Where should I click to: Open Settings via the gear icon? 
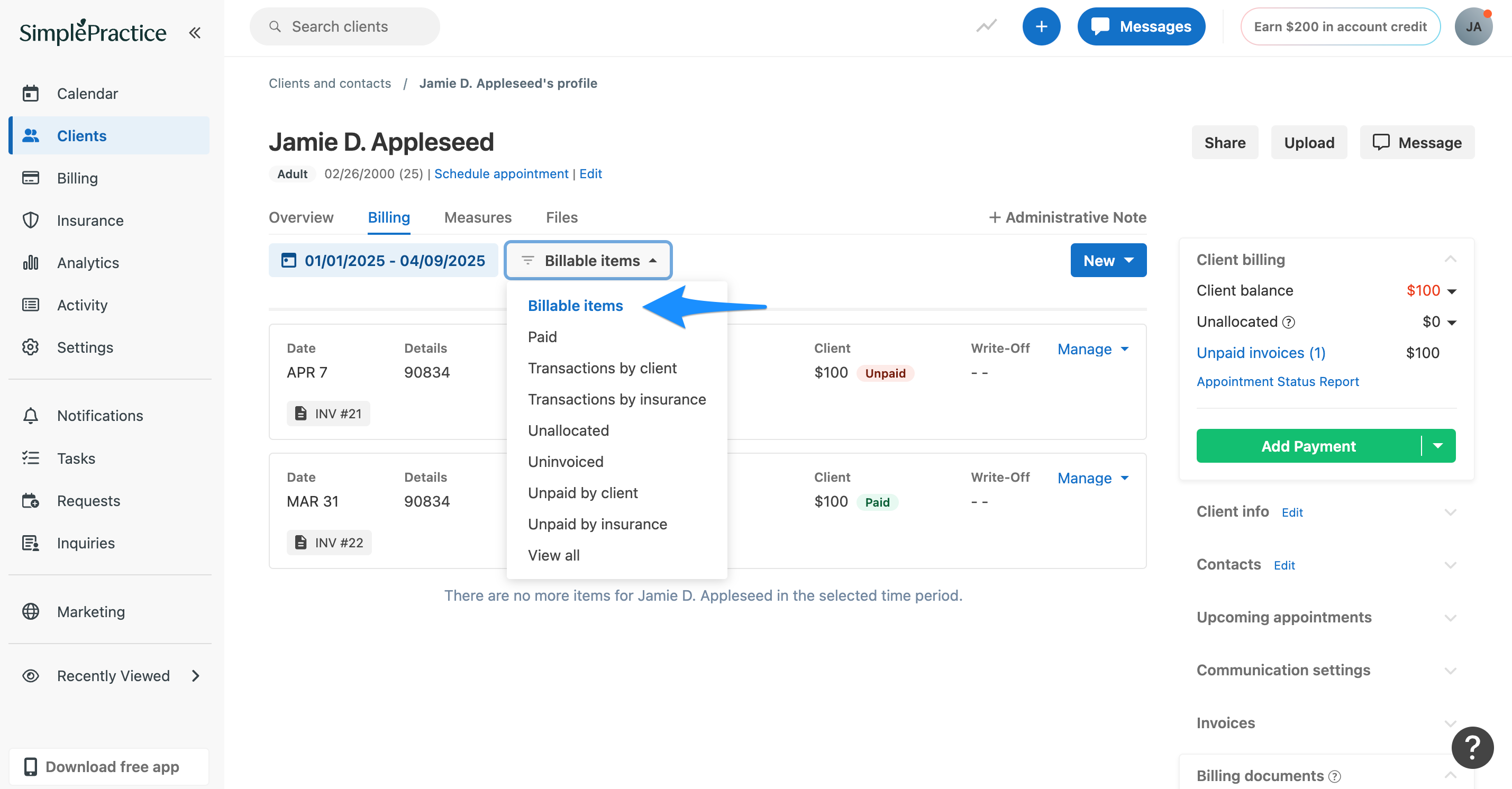[x=31, y=347]
